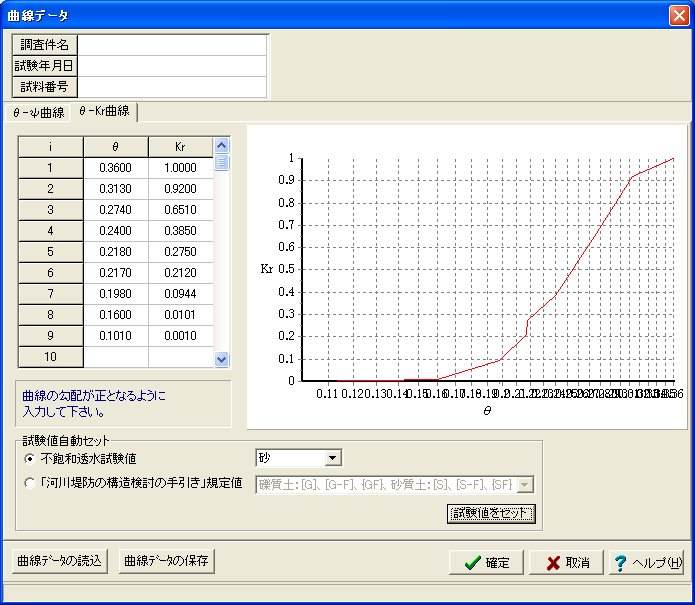Select the Kr cell value 0.0944

(180, 294)
